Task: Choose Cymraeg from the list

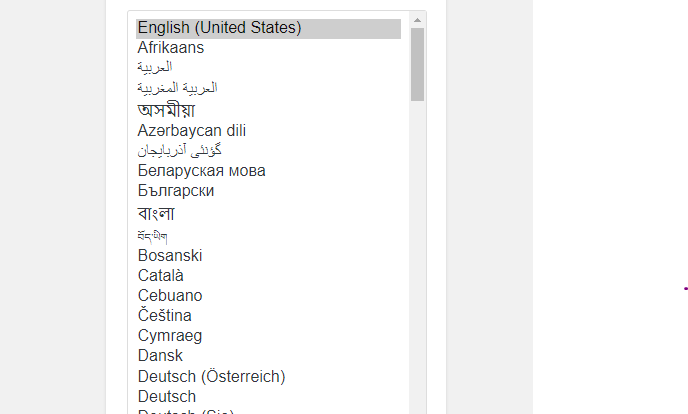Action: tap(268, 336)
